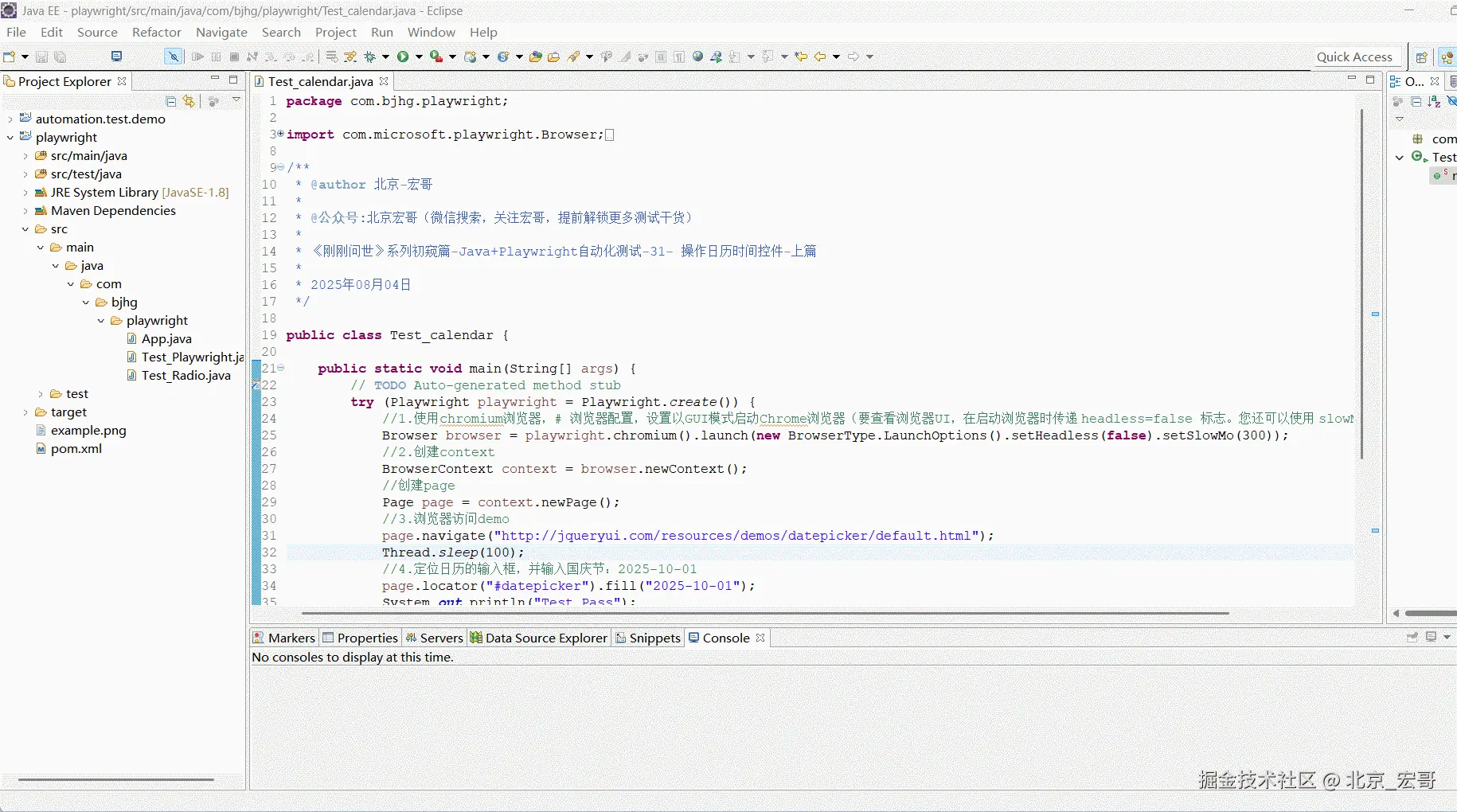The width and height of the screenshot is (1457, 812).
Task: Toggle Block Selection Mode icon
Action: pos(661,57)
